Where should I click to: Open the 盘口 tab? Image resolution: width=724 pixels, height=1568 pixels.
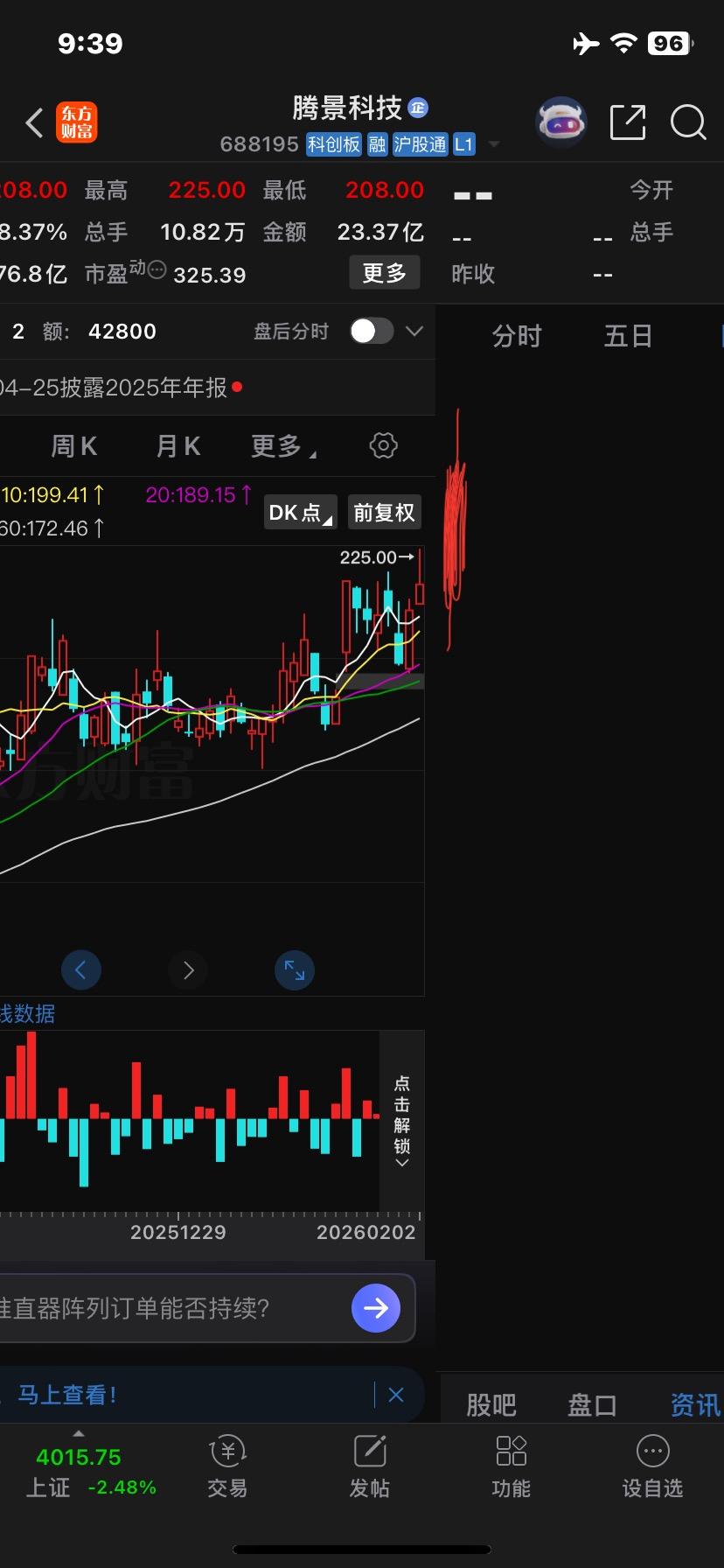tap(593, 1405)
